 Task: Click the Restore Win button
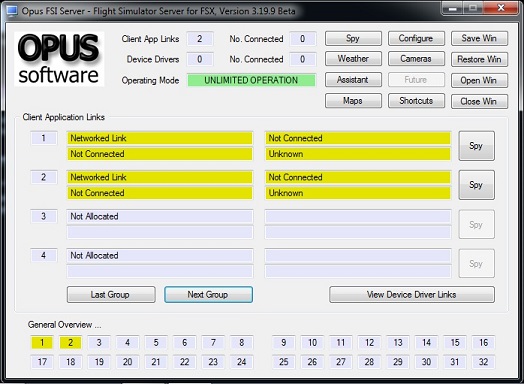pyautogui.click(x=479, y=59)
